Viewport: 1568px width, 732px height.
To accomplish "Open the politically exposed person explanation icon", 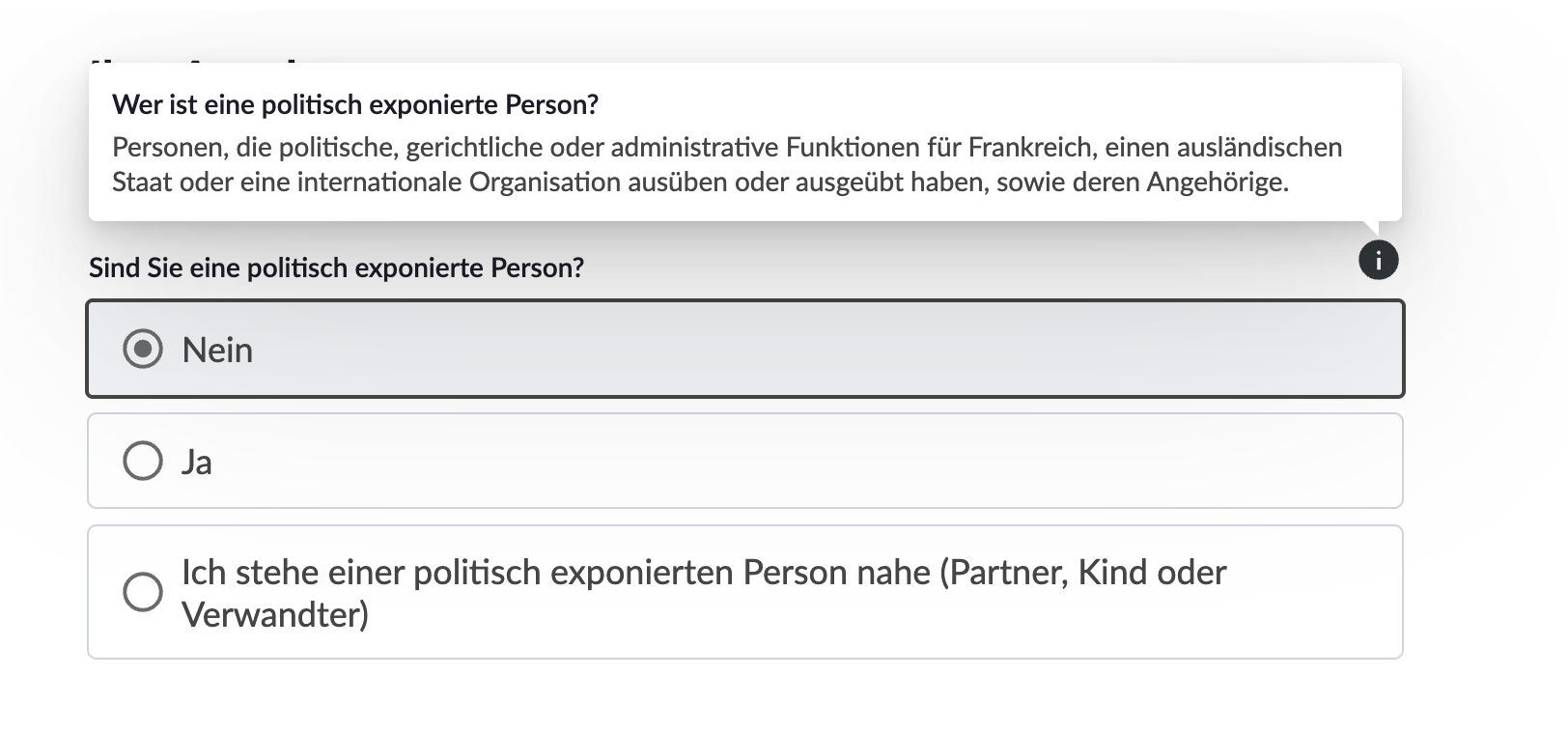I will click(x=1379, y=260).
